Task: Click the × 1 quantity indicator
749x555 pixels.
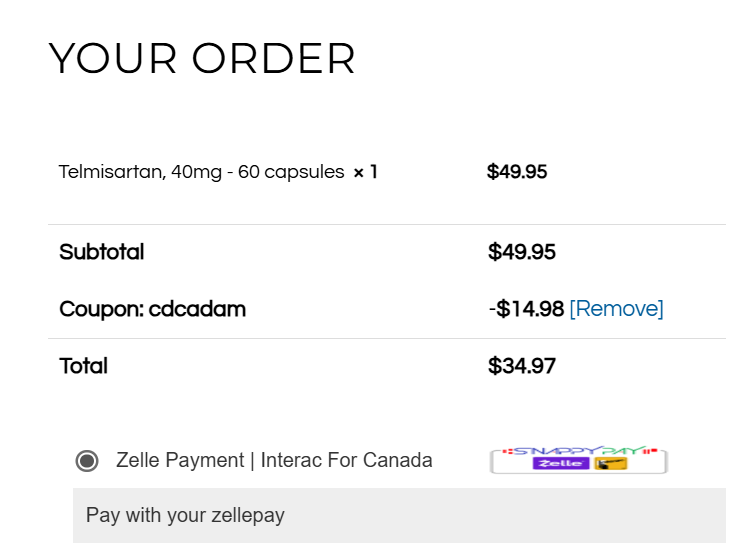Action: coord(365,172)
